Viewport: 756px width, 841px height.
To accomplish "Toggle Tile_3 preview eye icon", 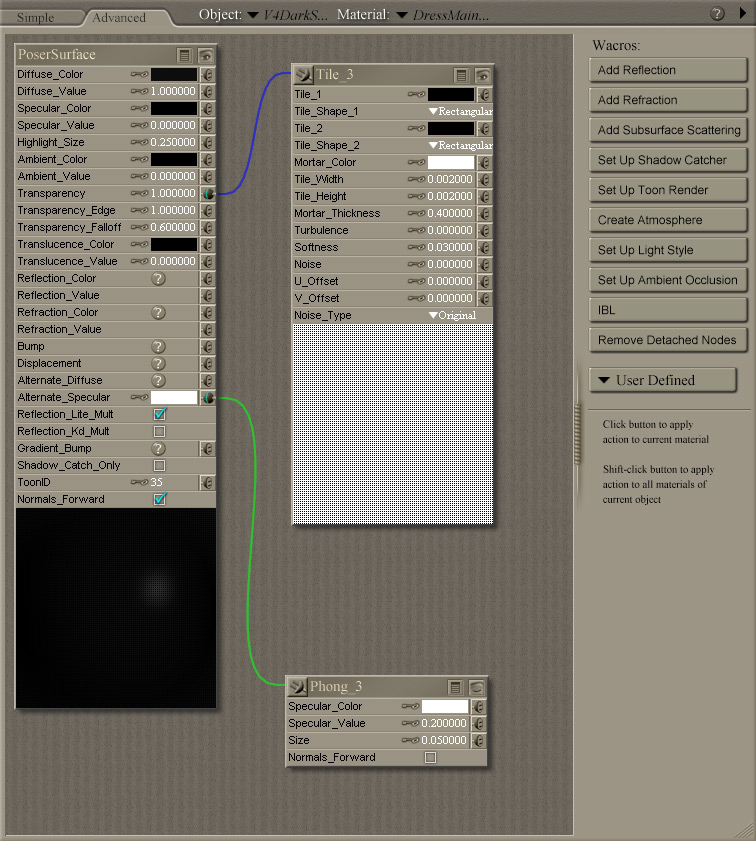I will click(x=483, y=75).
